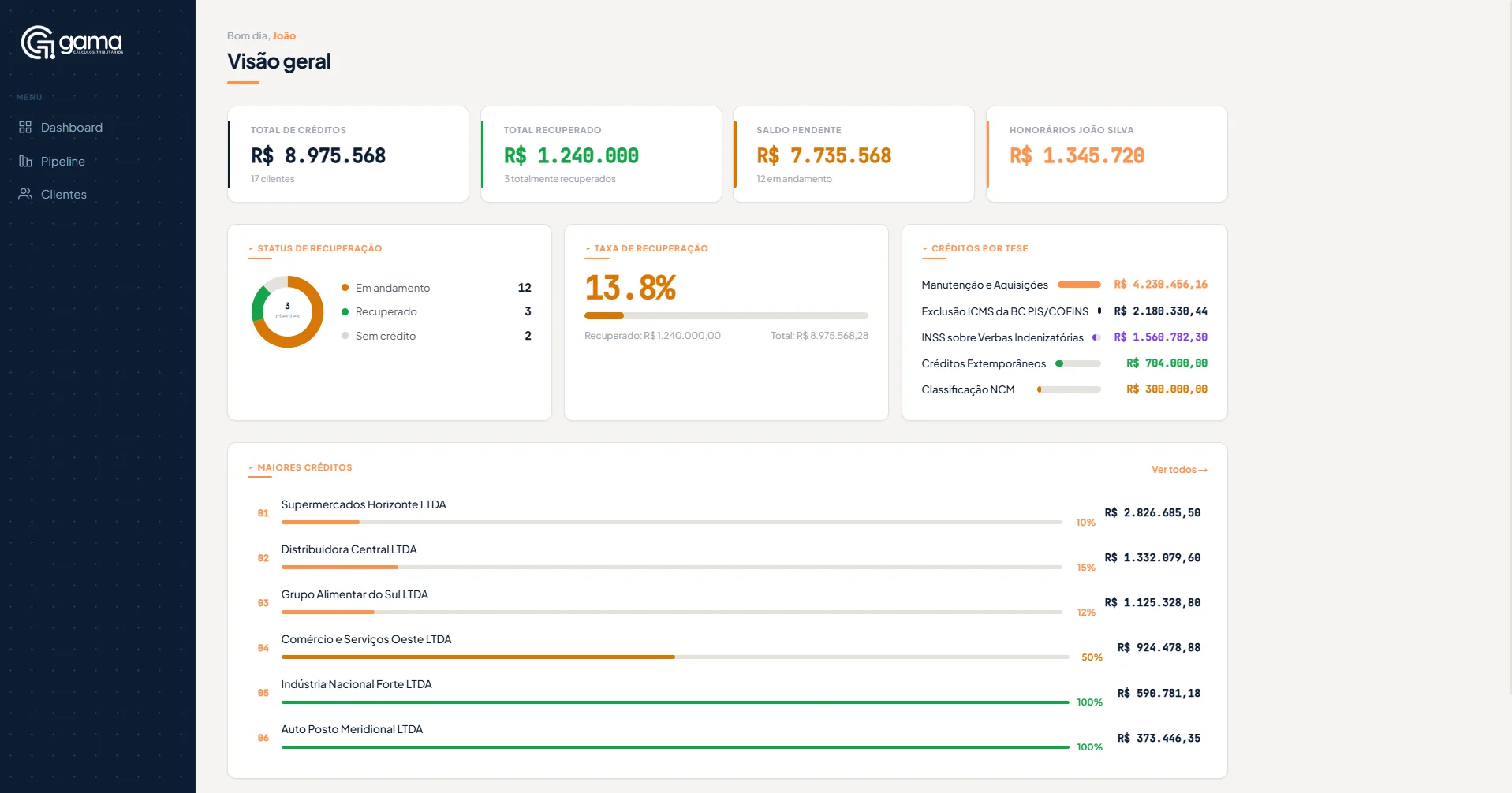Click the Pipeline chart icon
Image resolution: width=1512 pixels, height=793 pixels.
25,161
